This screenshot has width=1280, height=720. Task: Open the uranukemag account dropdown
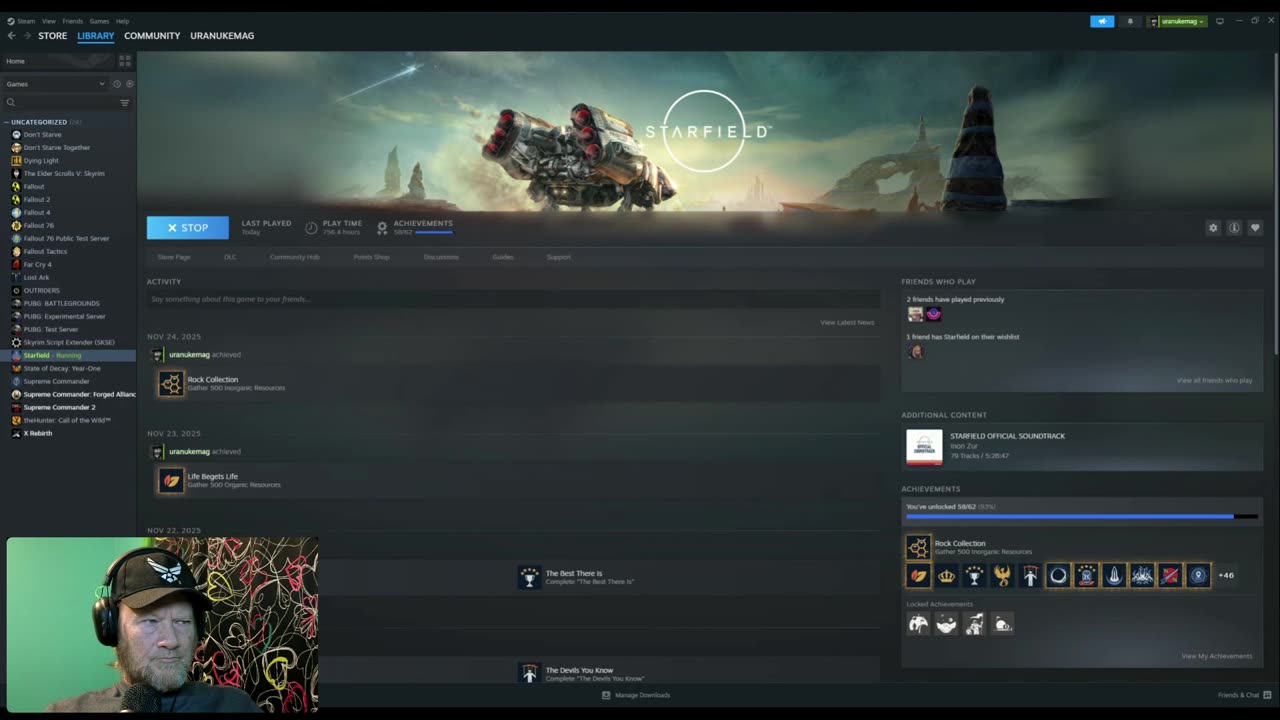(x=1178, y=21)
